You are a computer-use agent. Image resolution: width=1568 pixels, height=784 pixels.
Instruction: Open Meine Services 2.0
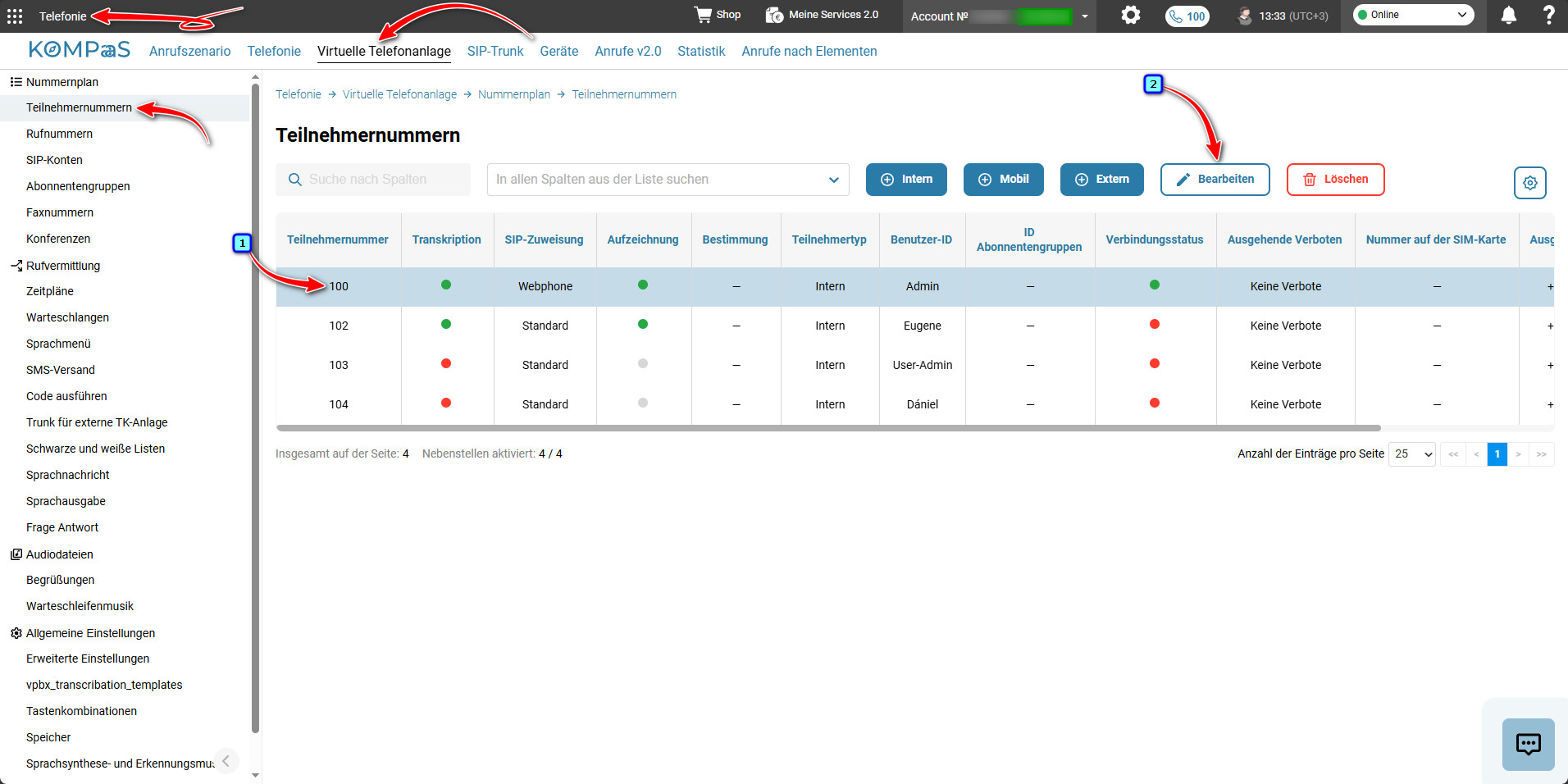pyautogui.click(x=822, y=15)
